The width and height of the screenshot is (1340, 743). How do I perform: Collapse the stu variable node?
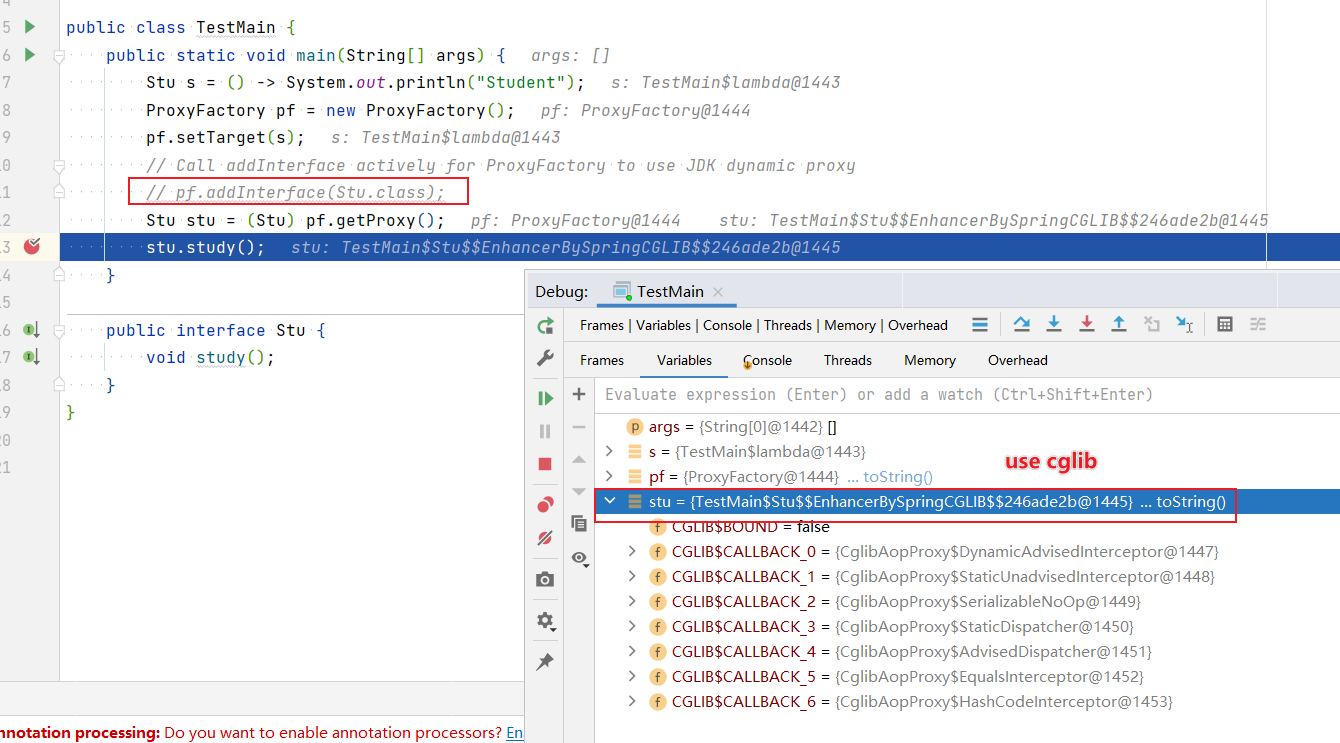[609, 501]
